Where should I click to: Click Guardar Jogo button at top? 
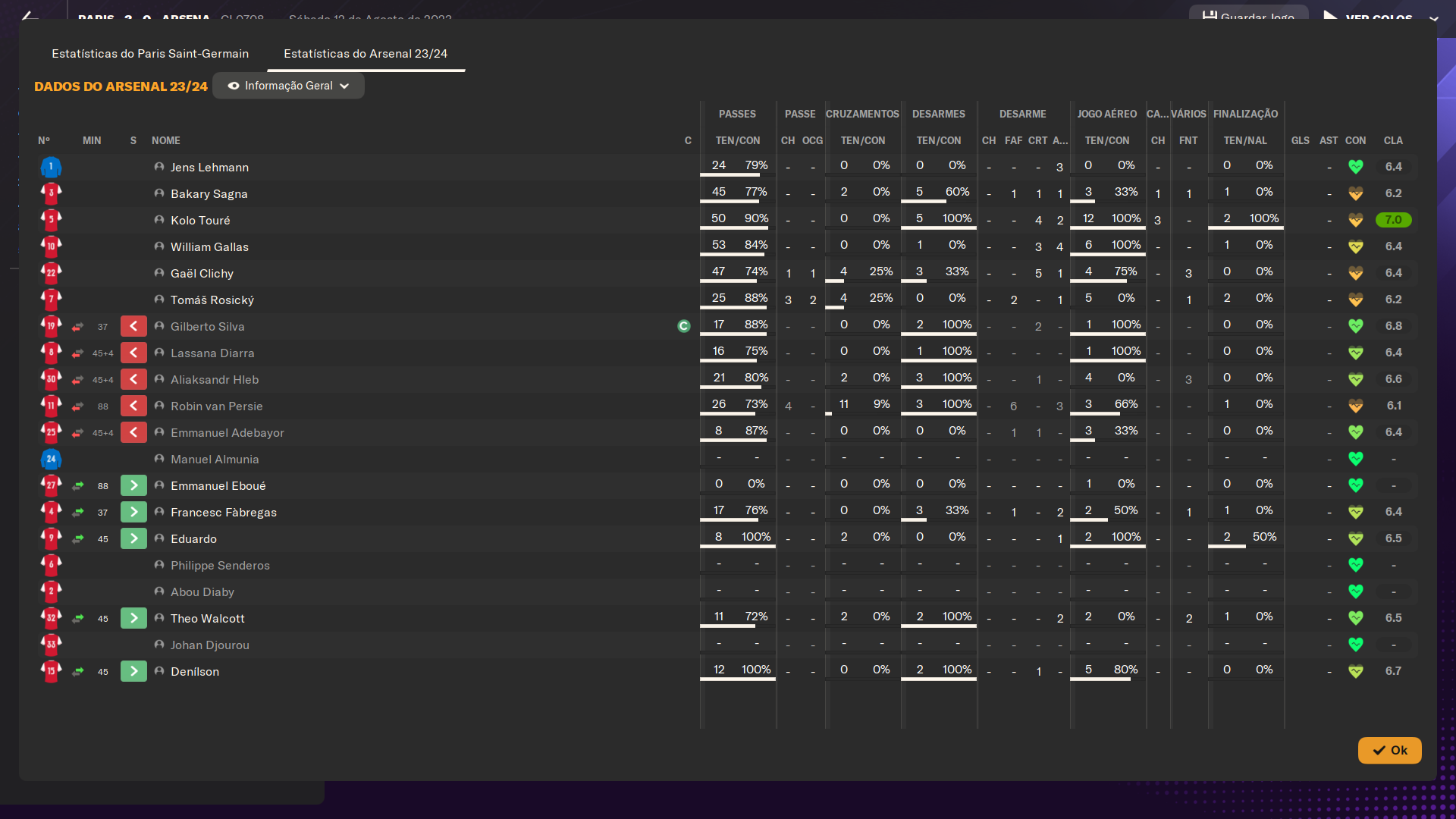click(1248, 15)
